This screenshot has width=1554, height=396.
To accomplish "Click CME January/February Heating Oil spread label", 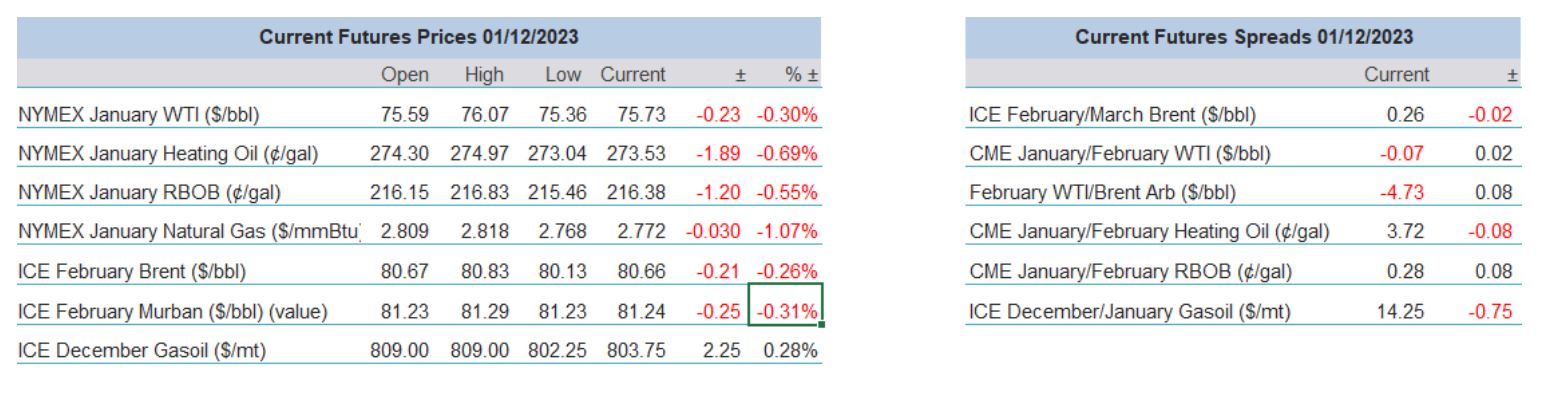I will pos(1149,233).
